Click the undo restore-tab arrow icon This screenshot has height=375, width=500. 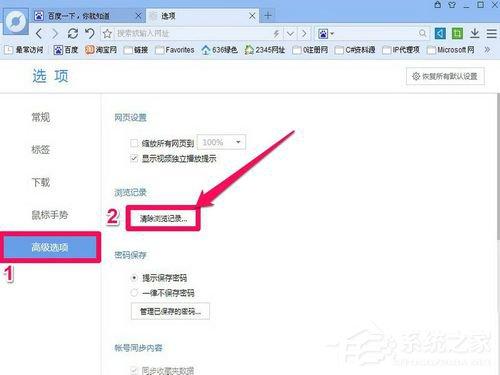point(90,33)
